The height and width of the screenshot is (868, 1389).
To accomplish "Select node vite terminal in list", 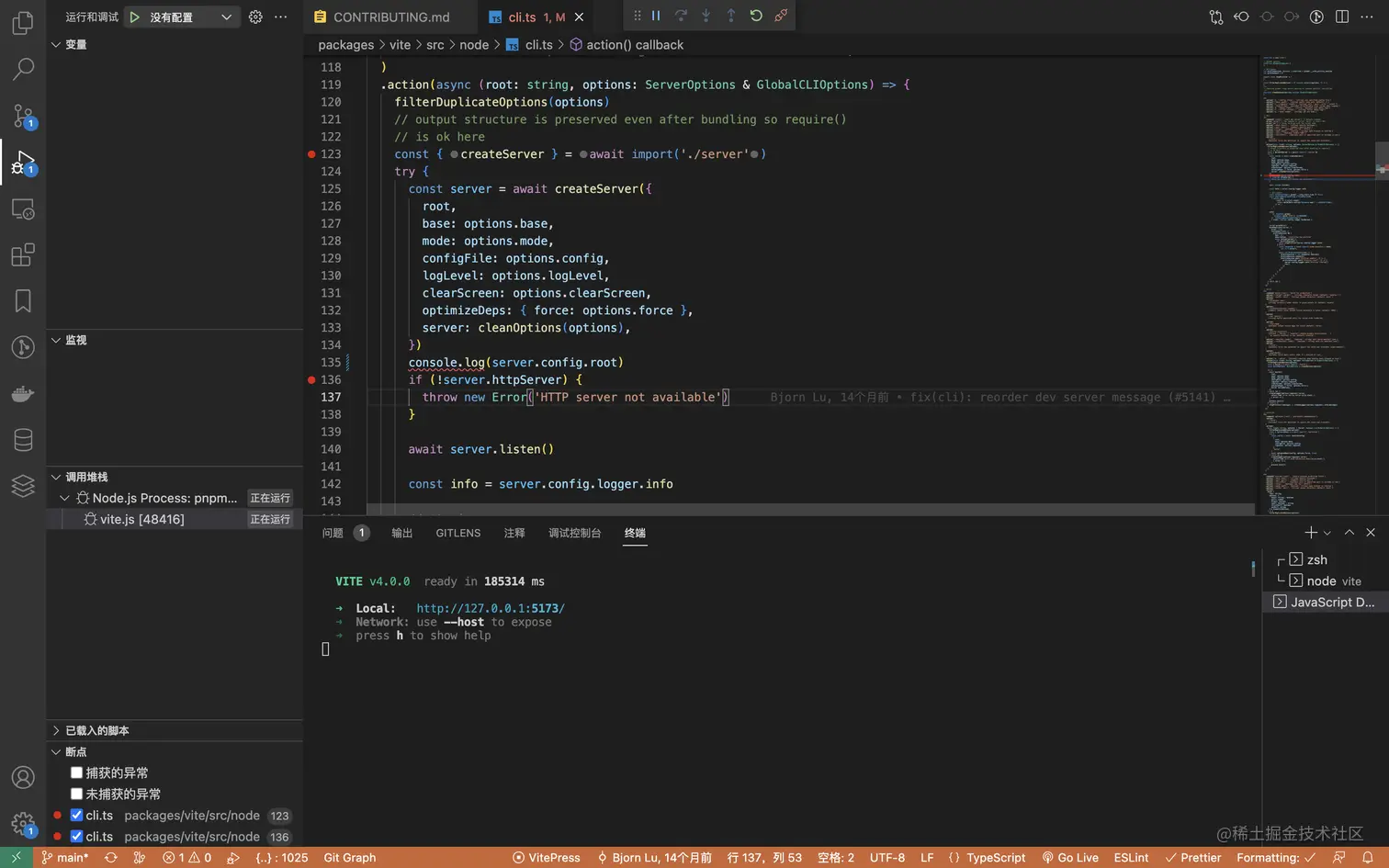I will (x=1326, y=581).
